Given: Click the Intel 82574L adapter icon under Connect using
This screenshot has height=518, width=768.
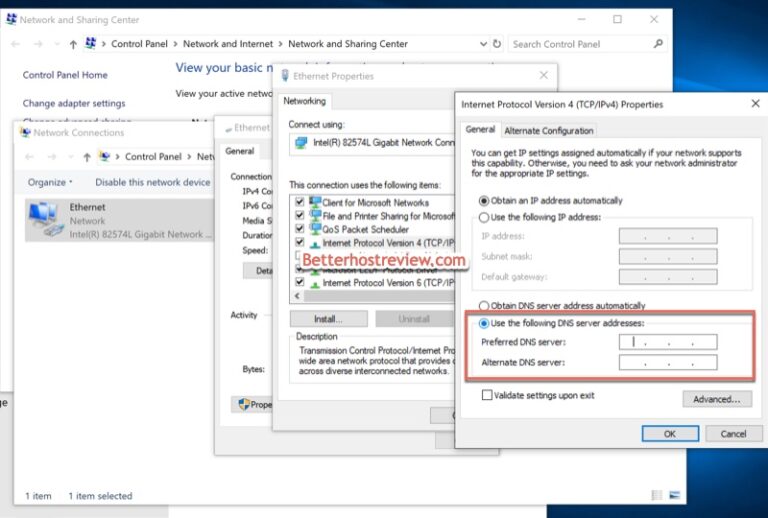Looking at the screenshot, I should pos(301,143).
